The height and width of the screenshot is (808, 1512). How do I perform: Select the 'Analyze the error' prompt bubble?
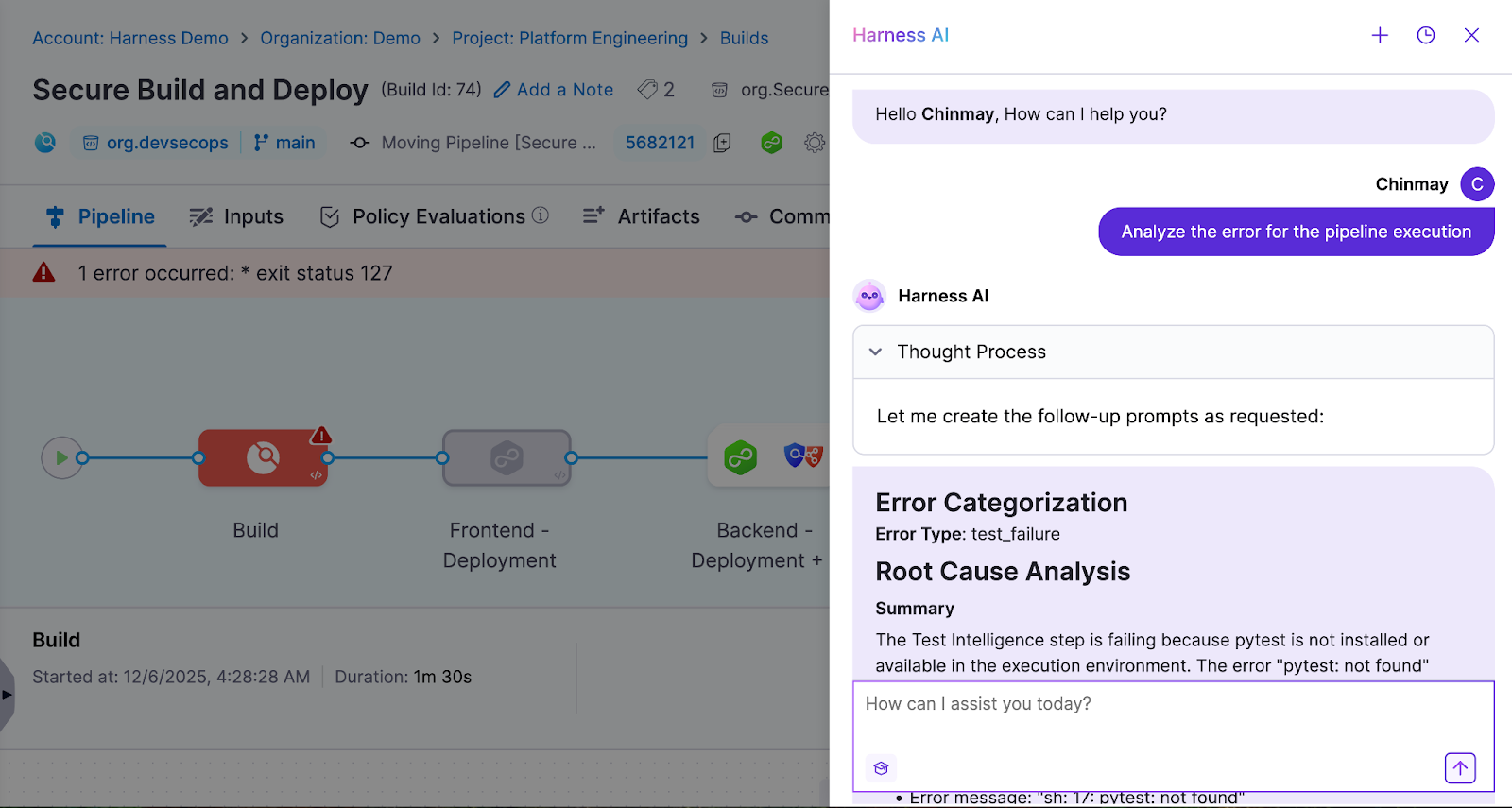coord(1296,232)
